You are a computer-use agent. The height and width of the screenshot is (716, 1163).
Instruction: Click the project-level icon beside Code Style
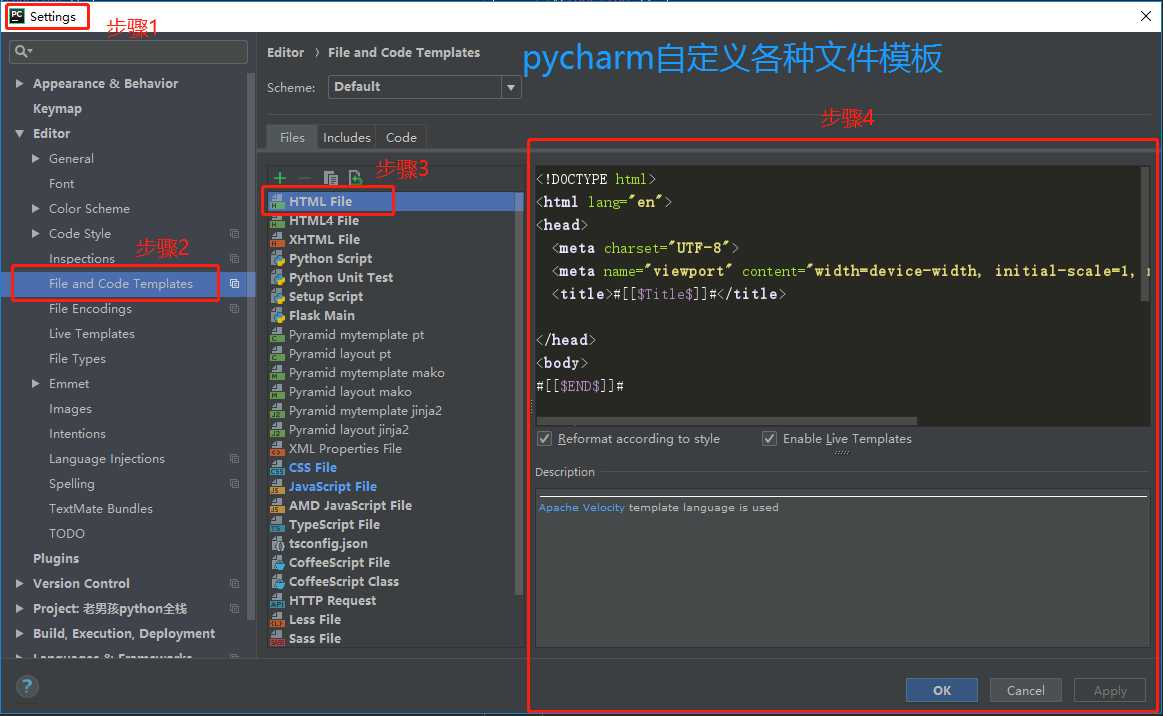234,234
